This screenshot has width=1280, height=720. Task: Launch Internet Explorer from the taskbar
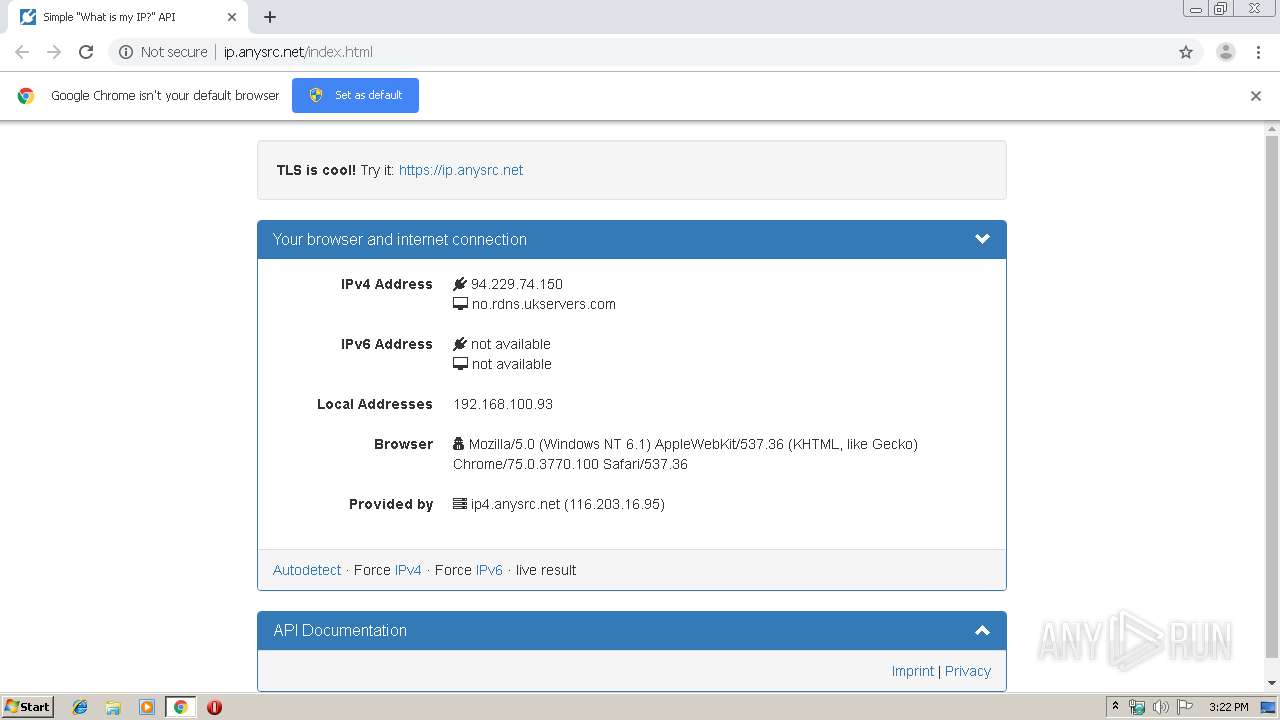click(80, 707)
